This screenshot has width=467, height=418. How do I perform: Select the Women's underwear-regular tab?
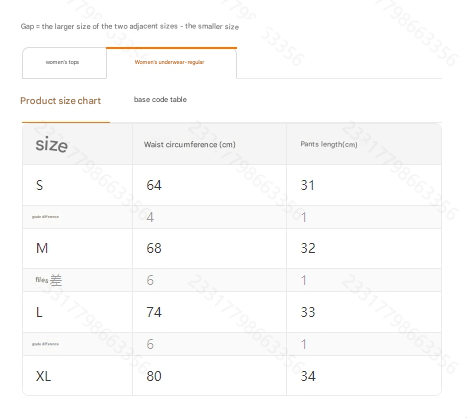click(171, 63)
